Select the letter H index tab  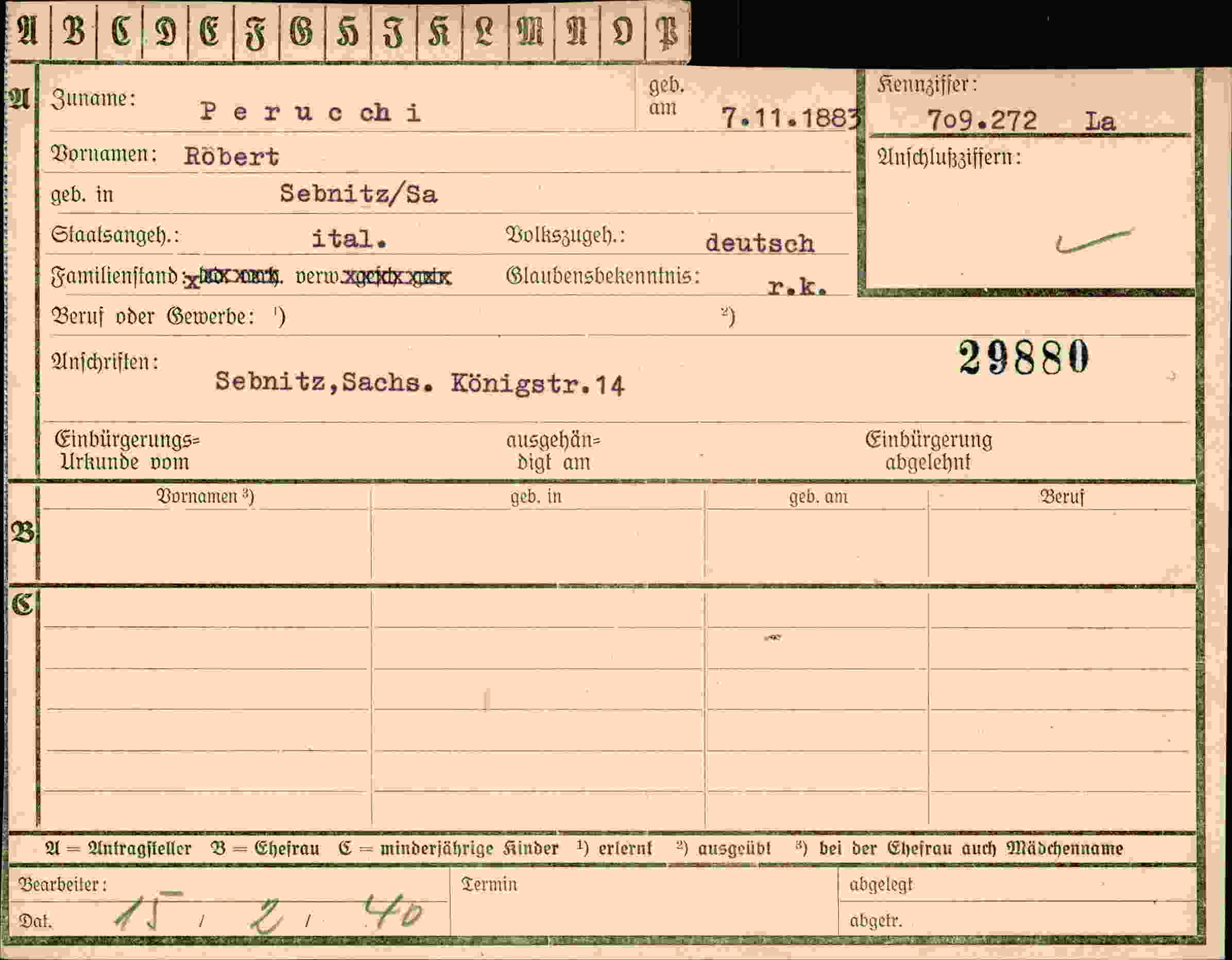click(x=348, y=31)
